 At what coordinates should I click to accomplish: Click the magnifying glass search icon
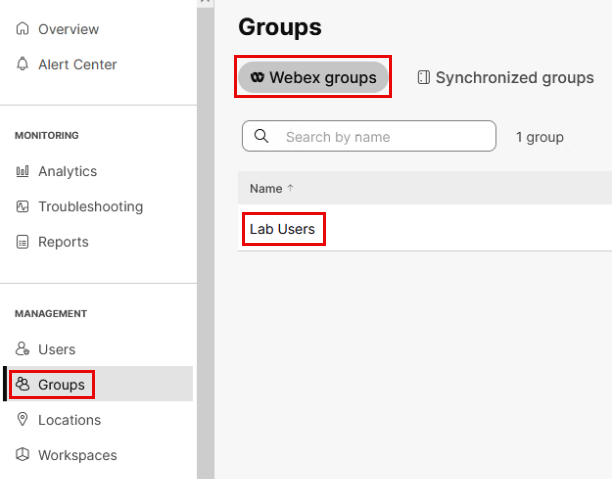pyautogui.click(x=262, y=136)
